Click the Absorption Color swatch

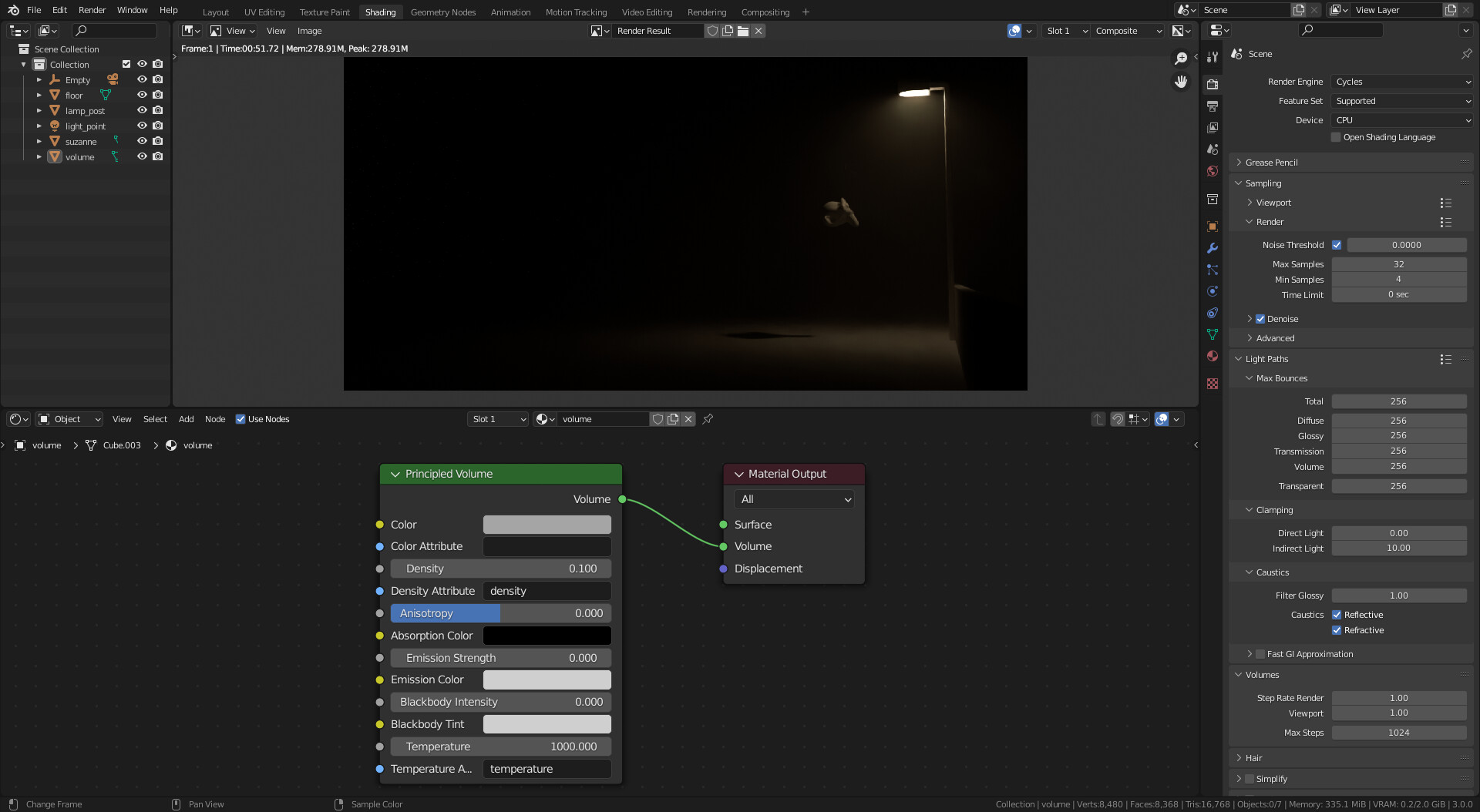click(x=547, y=636)
